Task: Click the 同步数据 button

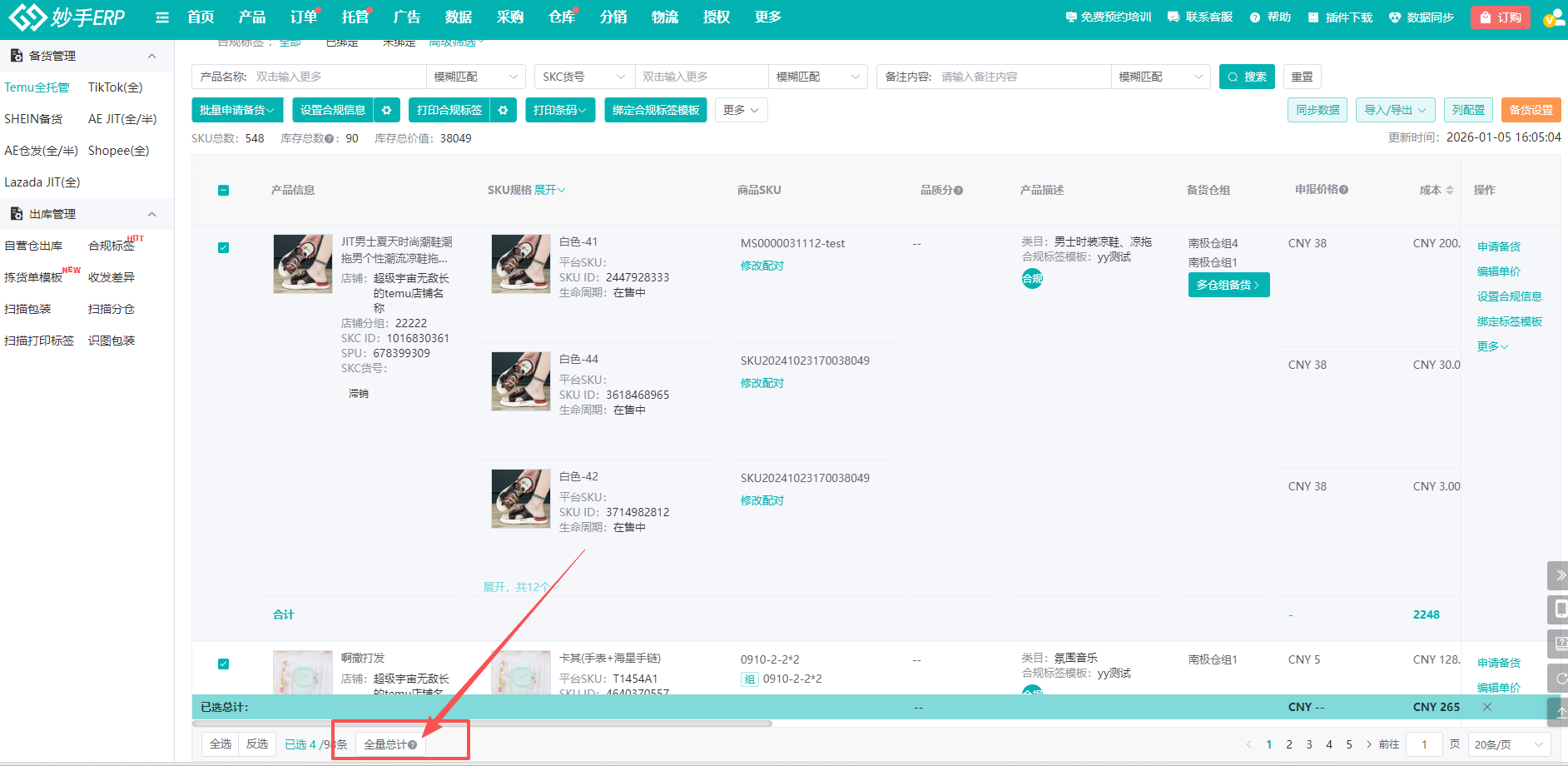Action: 1317,110
